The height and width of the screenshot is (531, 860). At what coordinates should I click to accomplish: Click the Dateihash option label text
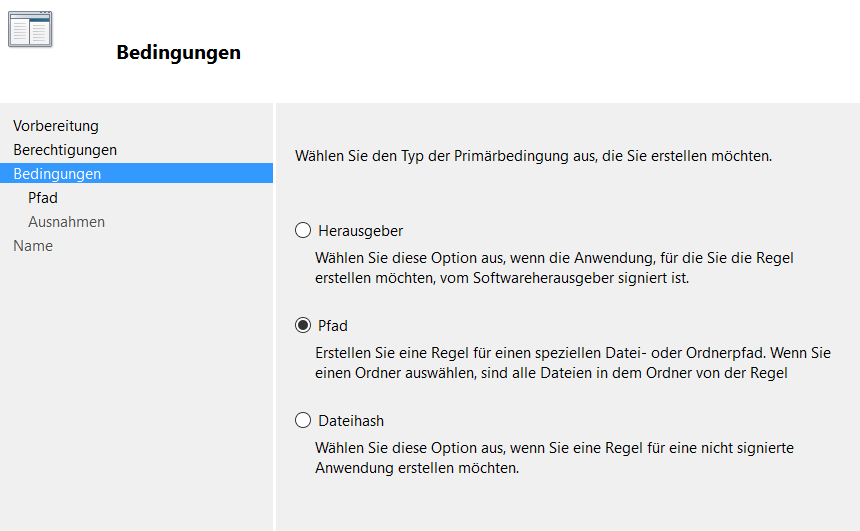tap(351, 421)
